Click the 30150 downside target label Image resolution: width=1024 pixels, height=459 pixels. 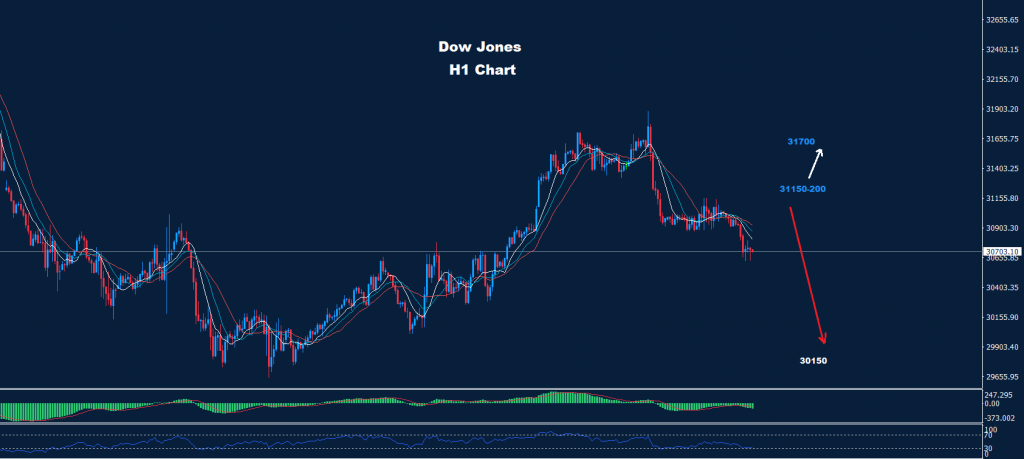click(x=814, y=360)
